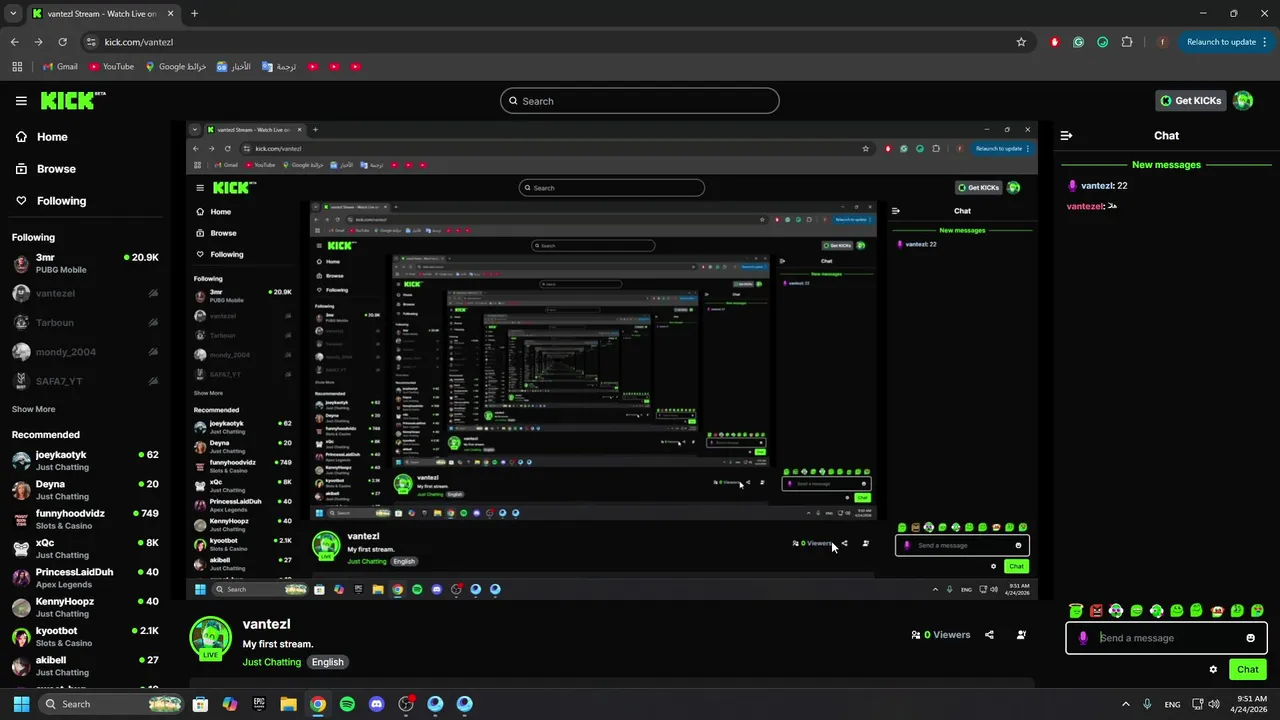The image size is (1280, 720).
Task: Open mondy_2004 channel in Following
Action: 85,352
